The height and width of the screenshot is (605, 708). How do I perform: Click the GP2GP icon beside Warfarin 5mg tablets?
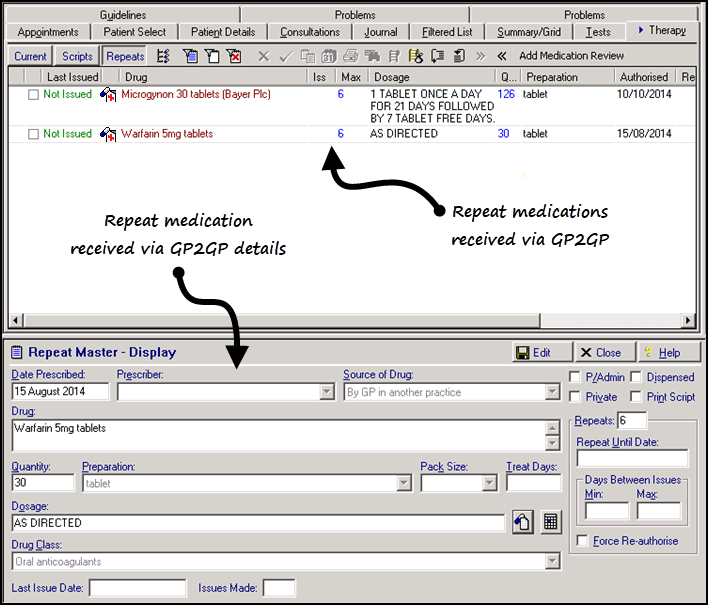point(108,134)
